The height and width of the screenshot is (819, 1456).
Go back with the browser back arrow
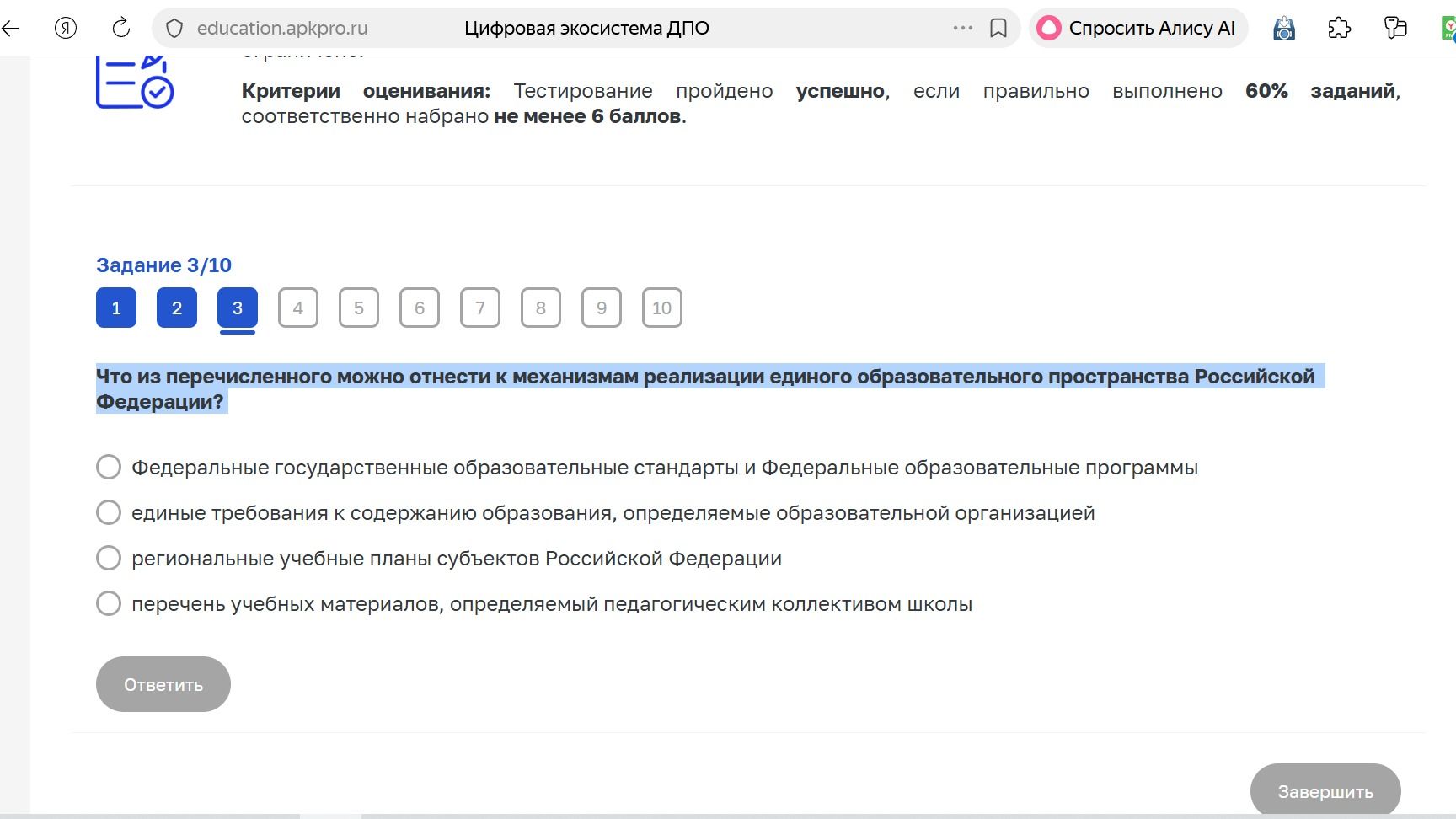tap(10, 28)
